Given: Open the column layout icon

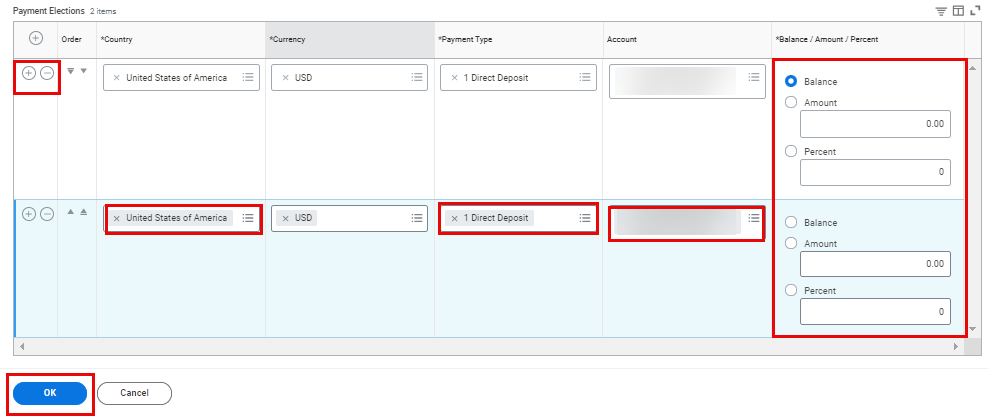Looking at the screenshot, I should [x=957, y=10].
